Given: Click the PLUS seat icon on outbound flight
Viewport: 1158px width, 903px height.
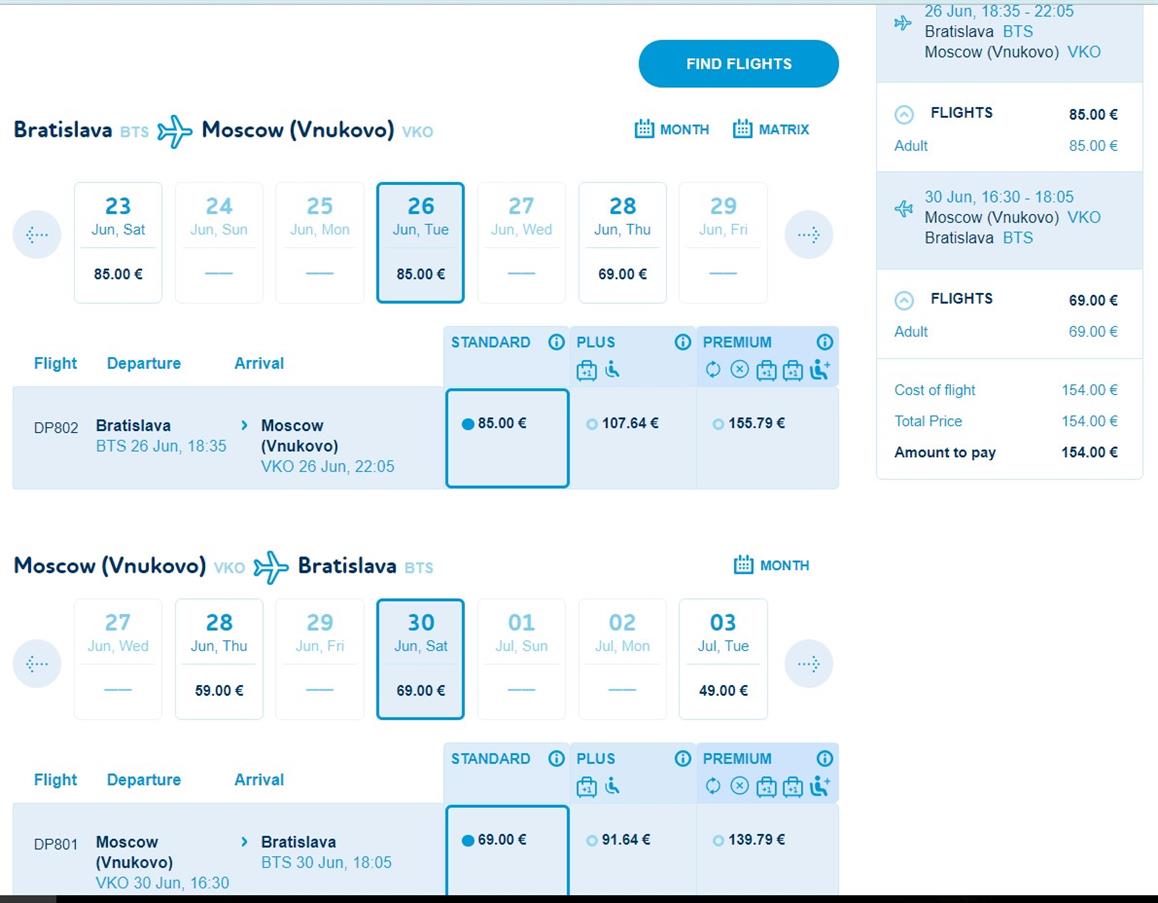Looking at the screenshot, I should pos(612,369).
